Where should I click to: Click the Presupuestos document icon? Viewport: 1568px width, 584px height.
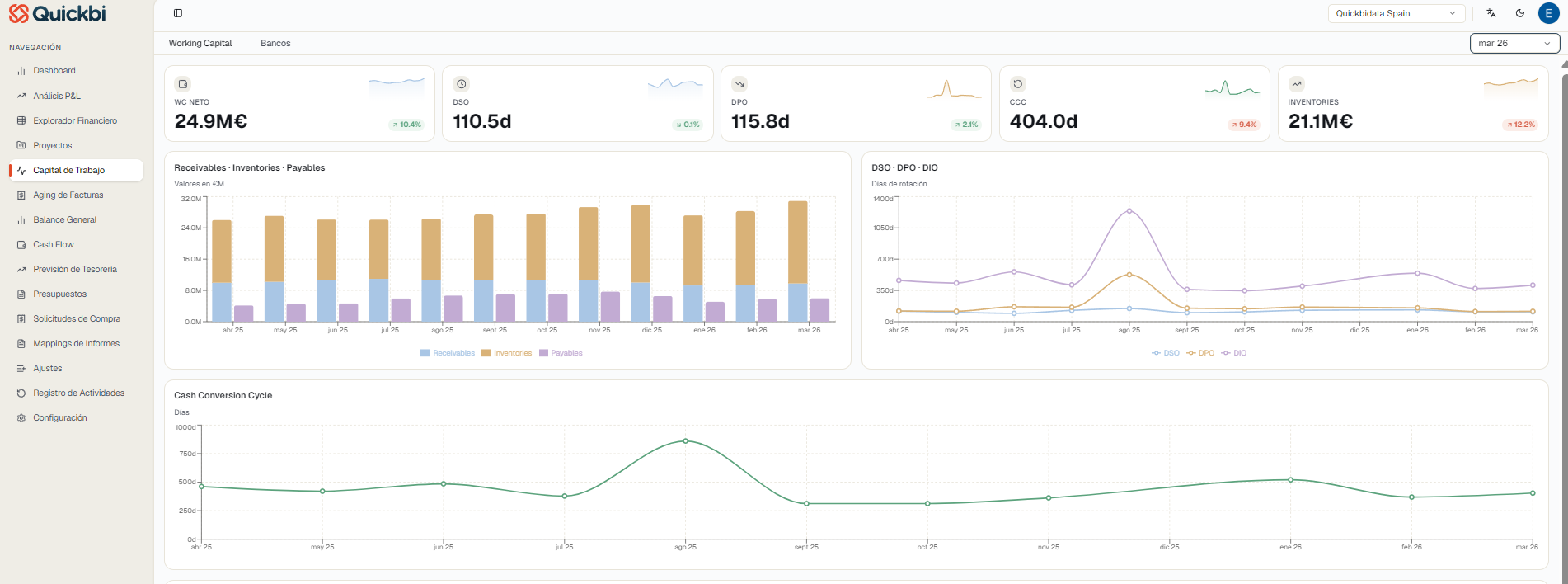[21, 294]
